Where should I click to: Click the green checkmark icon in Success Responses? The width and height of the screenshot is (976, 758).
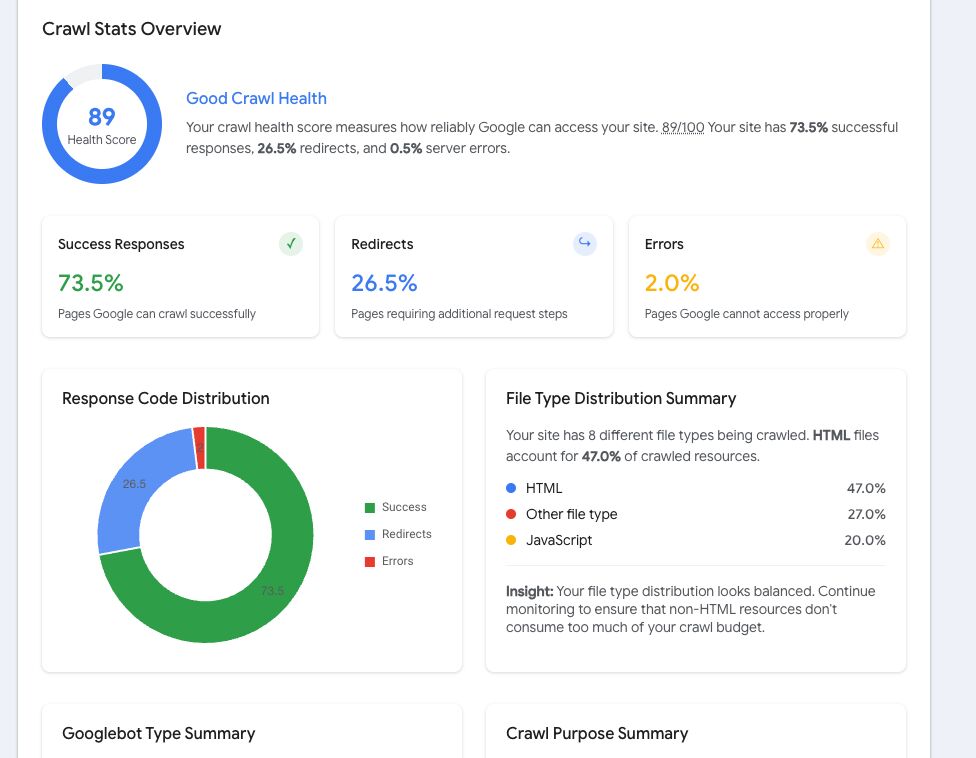pyautogui.click(x=291, y=244)
